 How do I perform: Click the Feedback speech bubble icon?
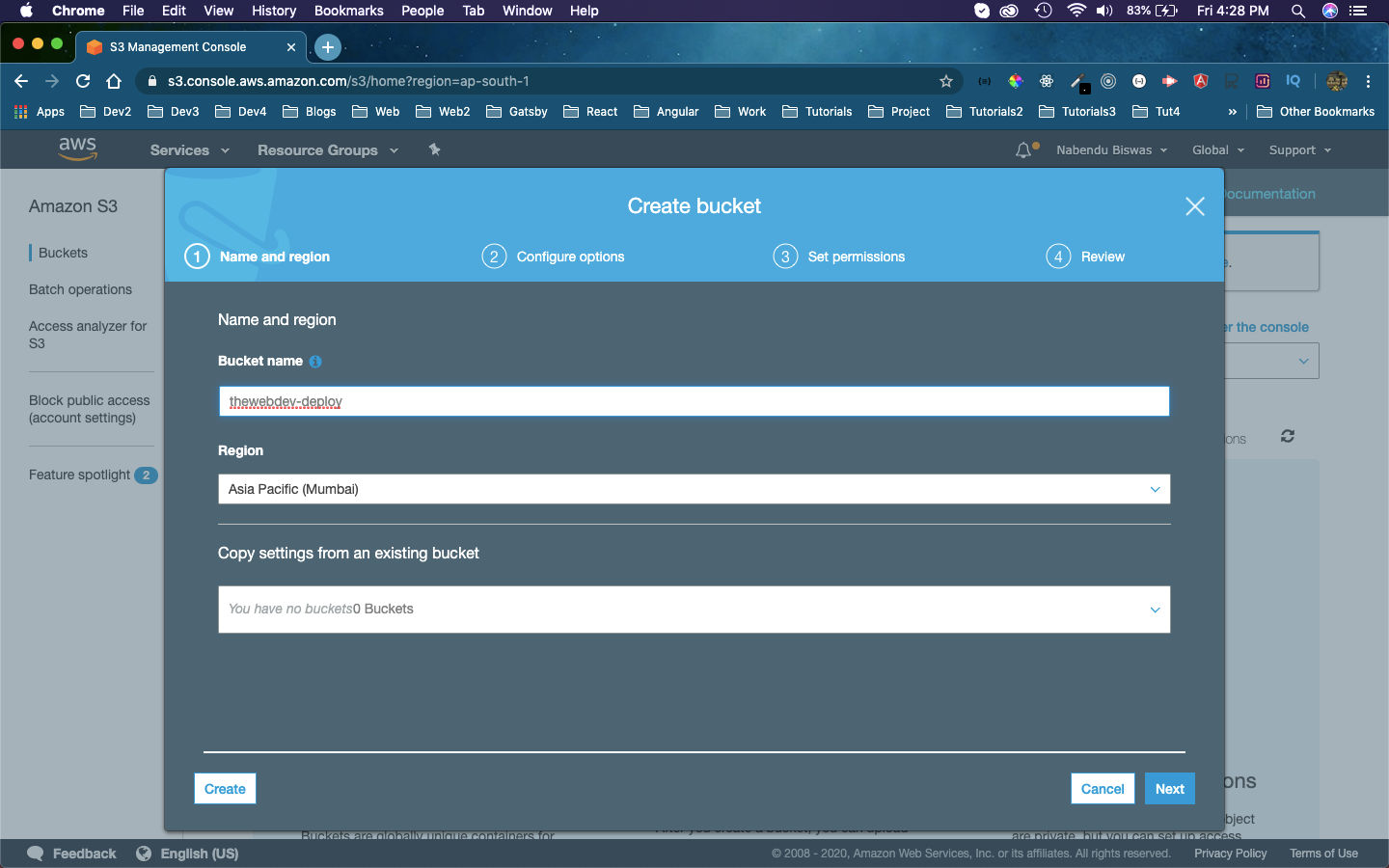click(x=36, y=854)
